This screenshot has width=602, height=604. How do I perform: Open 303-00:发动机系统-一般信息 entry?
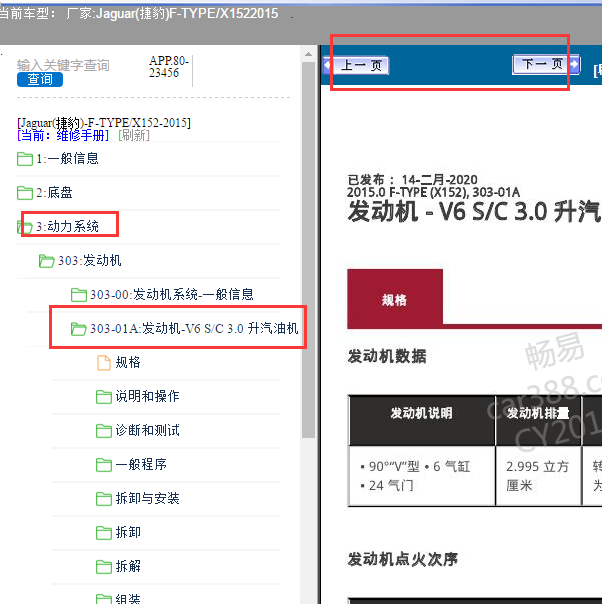click(171, 295)
